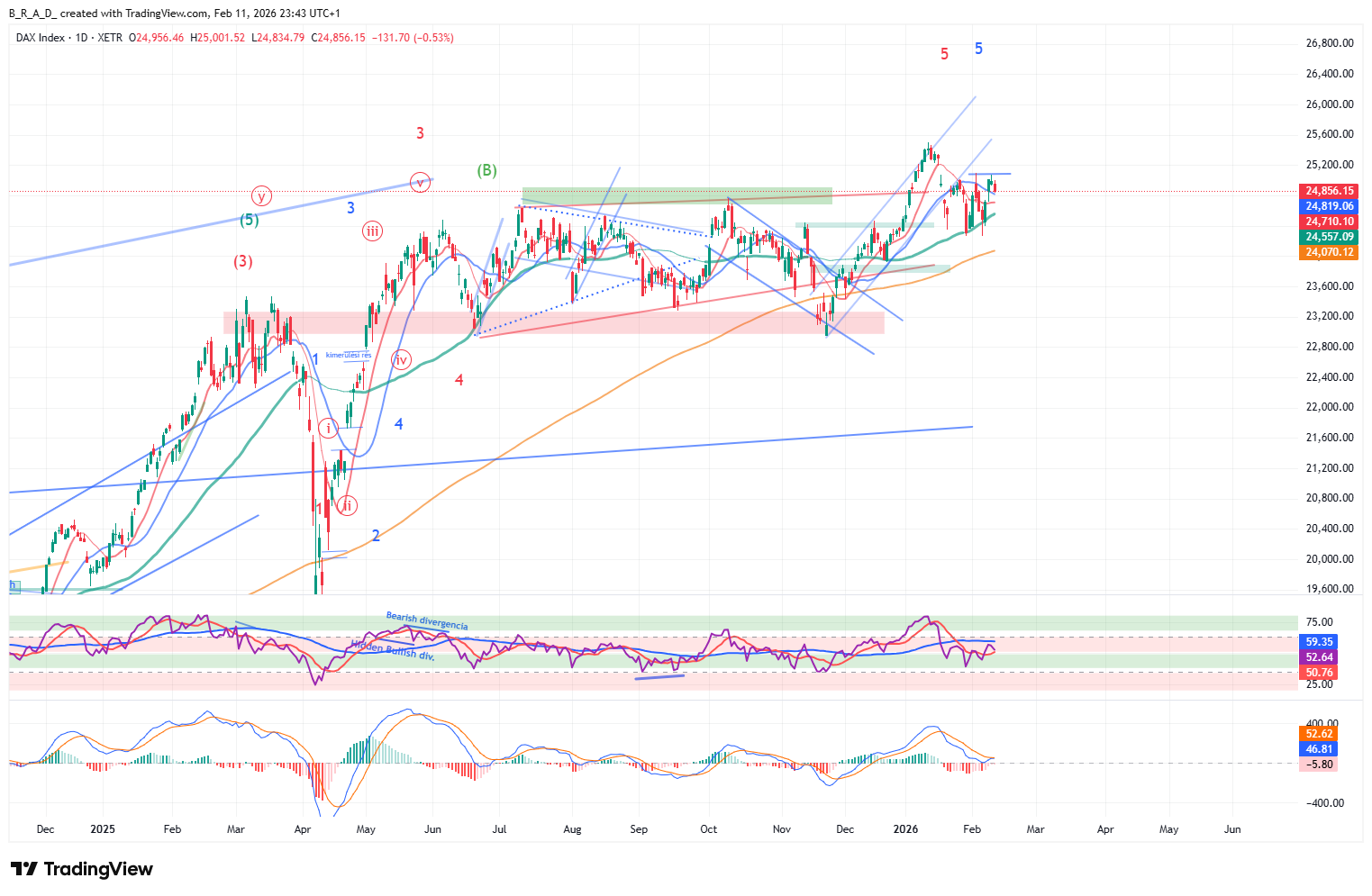Click the pink -5.80 MACD histogram label
Viewport: 1372px width, 896px height.
point(1319,765)
